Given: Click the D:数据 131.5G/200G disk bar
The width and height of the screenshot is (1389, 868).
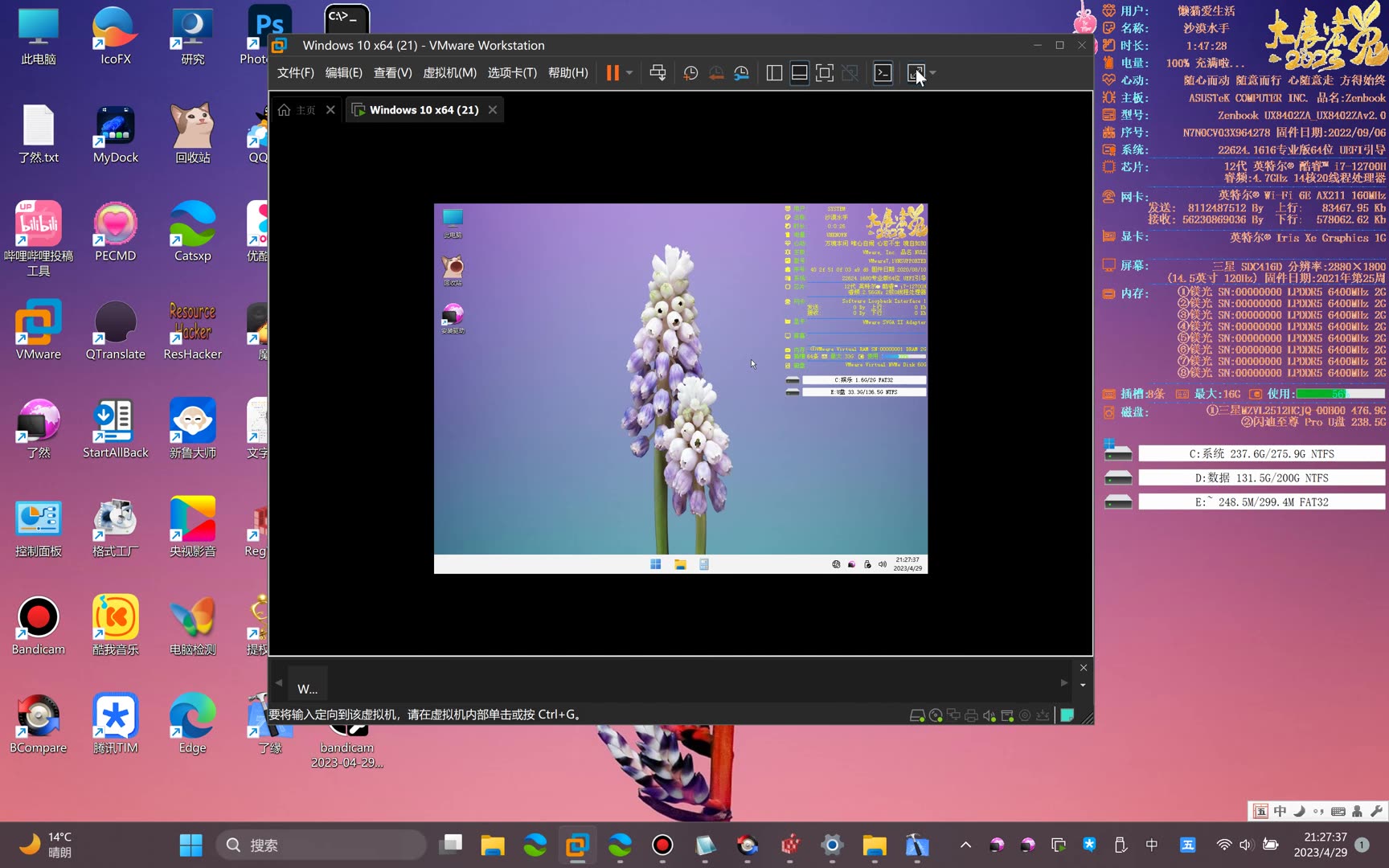Looking at the screenshot, I should (x=1261, y=478).
